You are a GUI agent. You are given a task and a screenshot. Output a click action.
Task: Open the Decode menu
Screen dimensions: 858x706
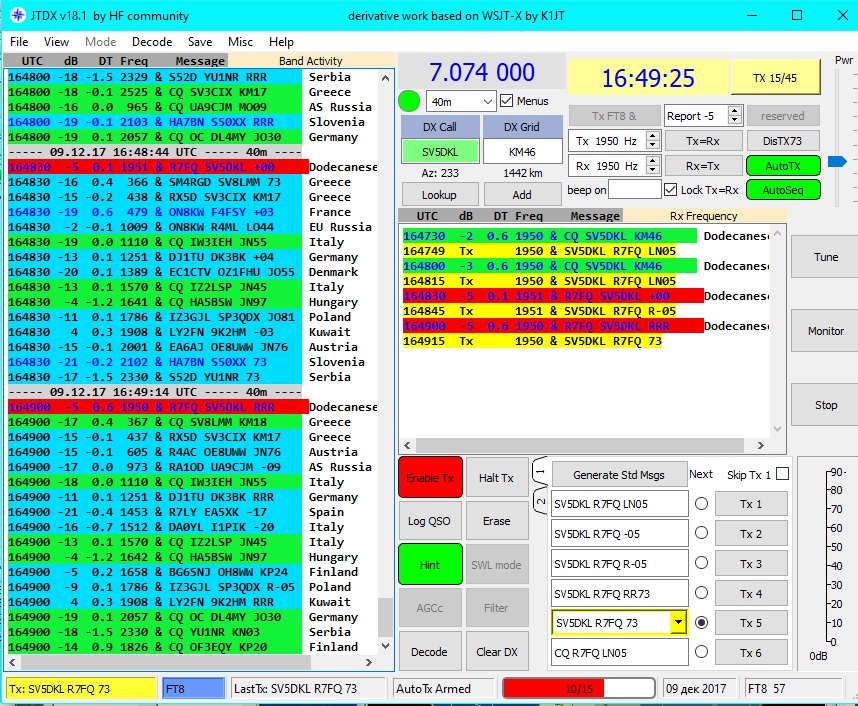coord(152,42)
